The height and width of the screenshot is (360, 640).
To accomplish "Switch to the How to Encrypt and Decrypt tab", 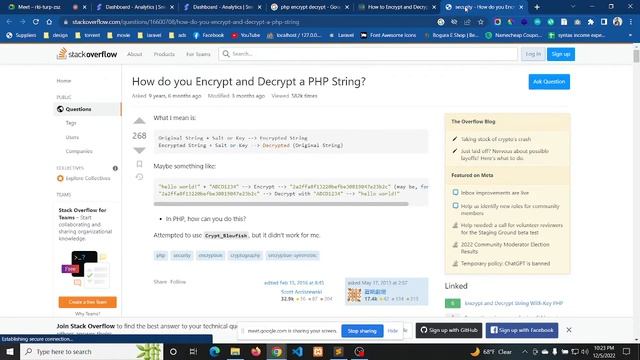I will [397, 7].
